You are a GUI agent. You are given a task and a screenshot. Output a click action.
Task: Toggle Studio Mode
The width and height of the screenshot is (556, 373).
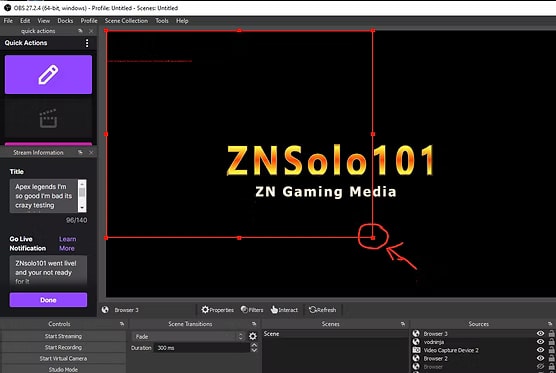click(x=63, y=369)
